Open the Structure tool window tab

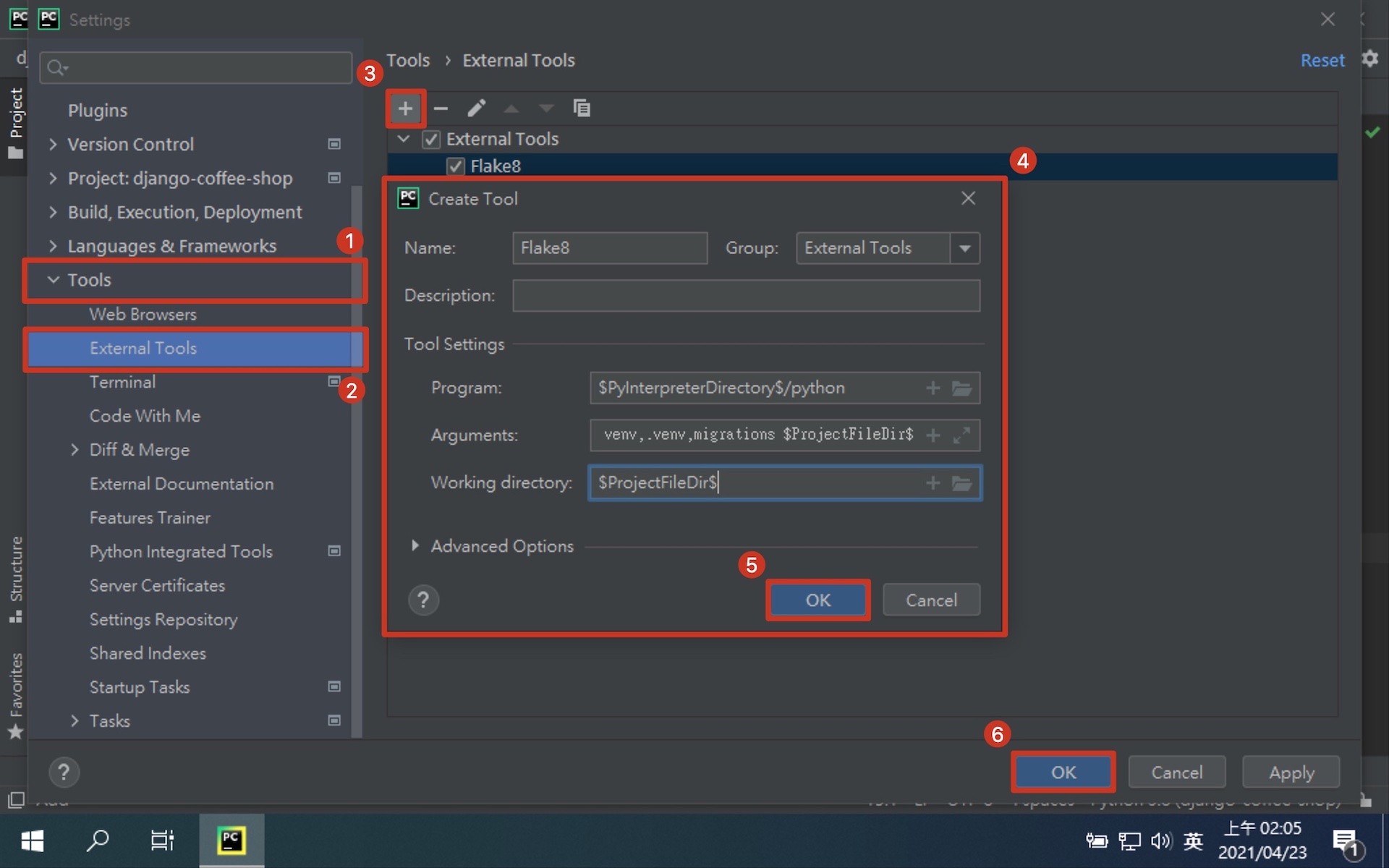[15, 579]
